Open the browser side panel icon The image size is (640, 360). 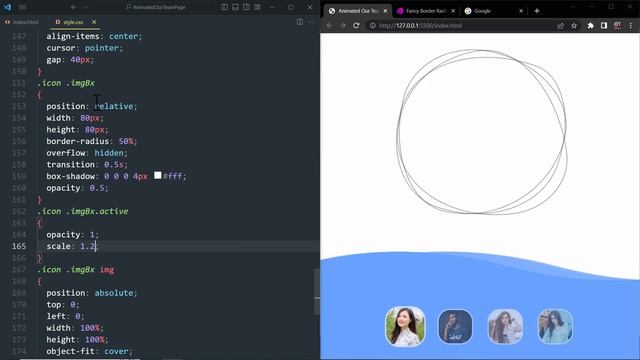[x=604, y=25]
